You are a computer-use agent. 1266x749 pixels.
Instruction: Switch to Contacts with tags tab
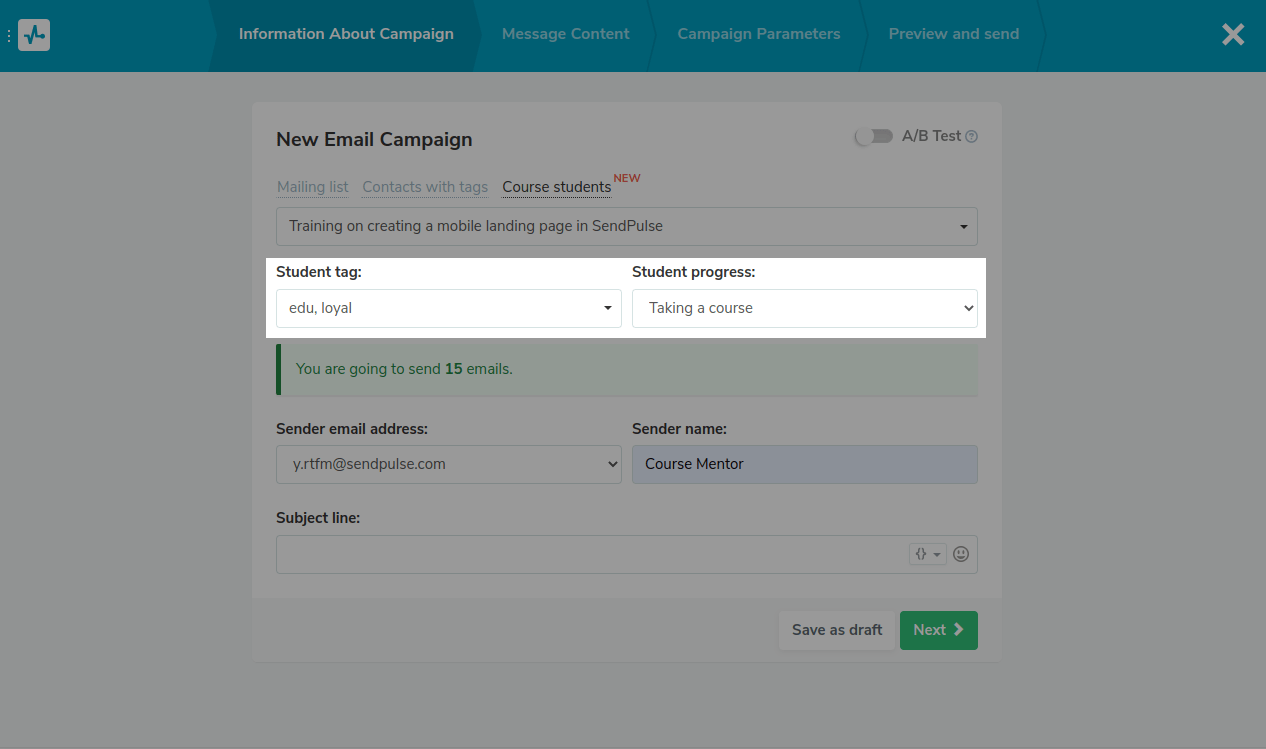pos(425,187)
